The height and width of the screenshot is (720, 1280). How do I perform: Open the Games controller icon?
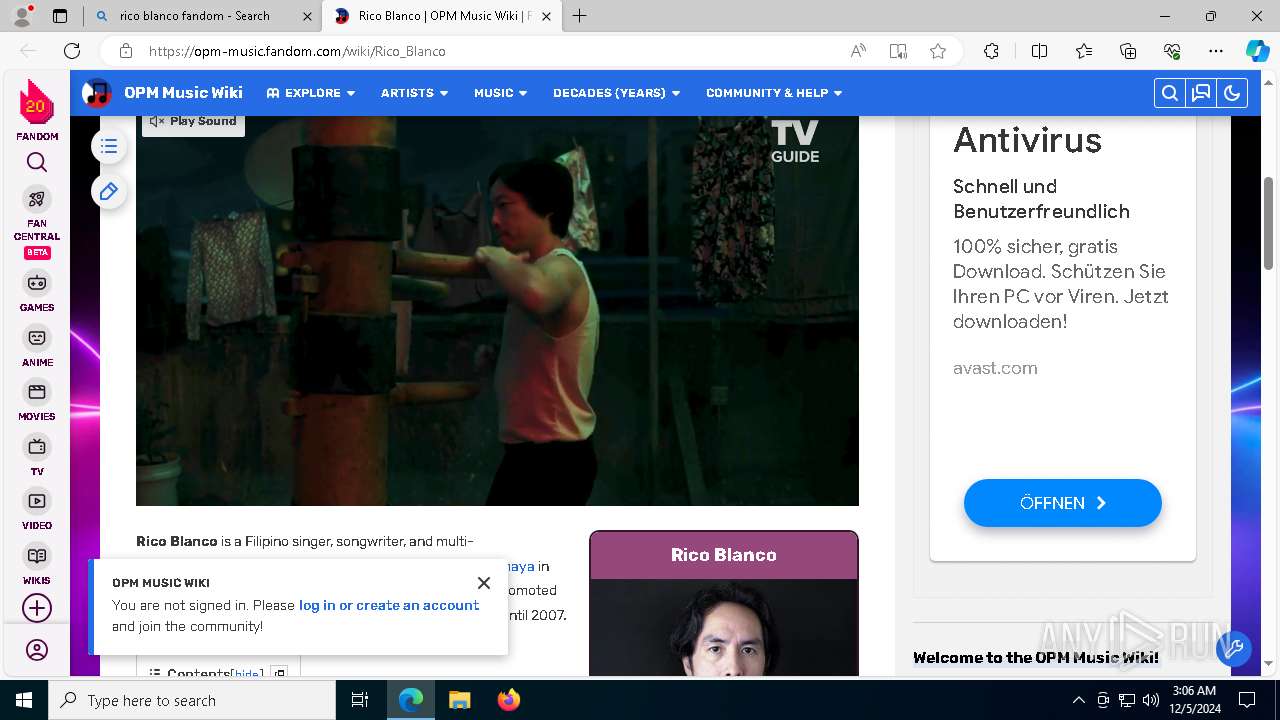[x=37, y=282]
